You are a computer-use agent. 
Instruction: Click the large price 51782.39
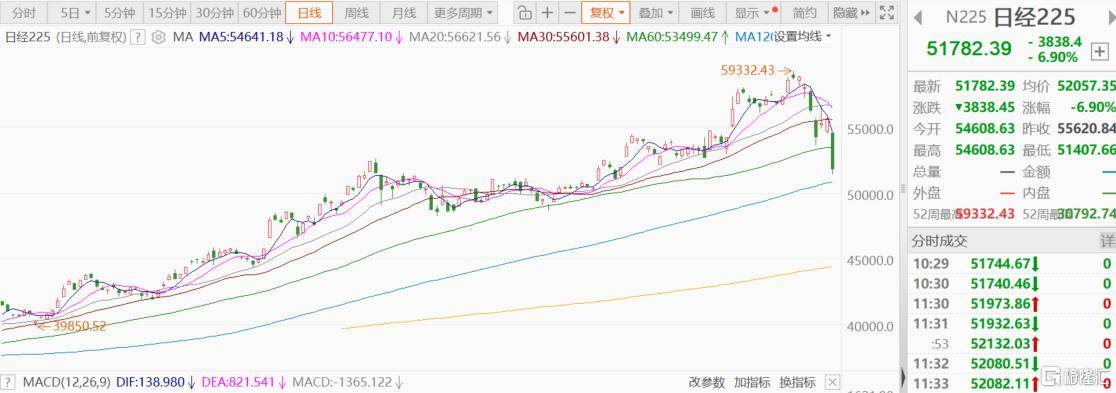click(968, 48)
